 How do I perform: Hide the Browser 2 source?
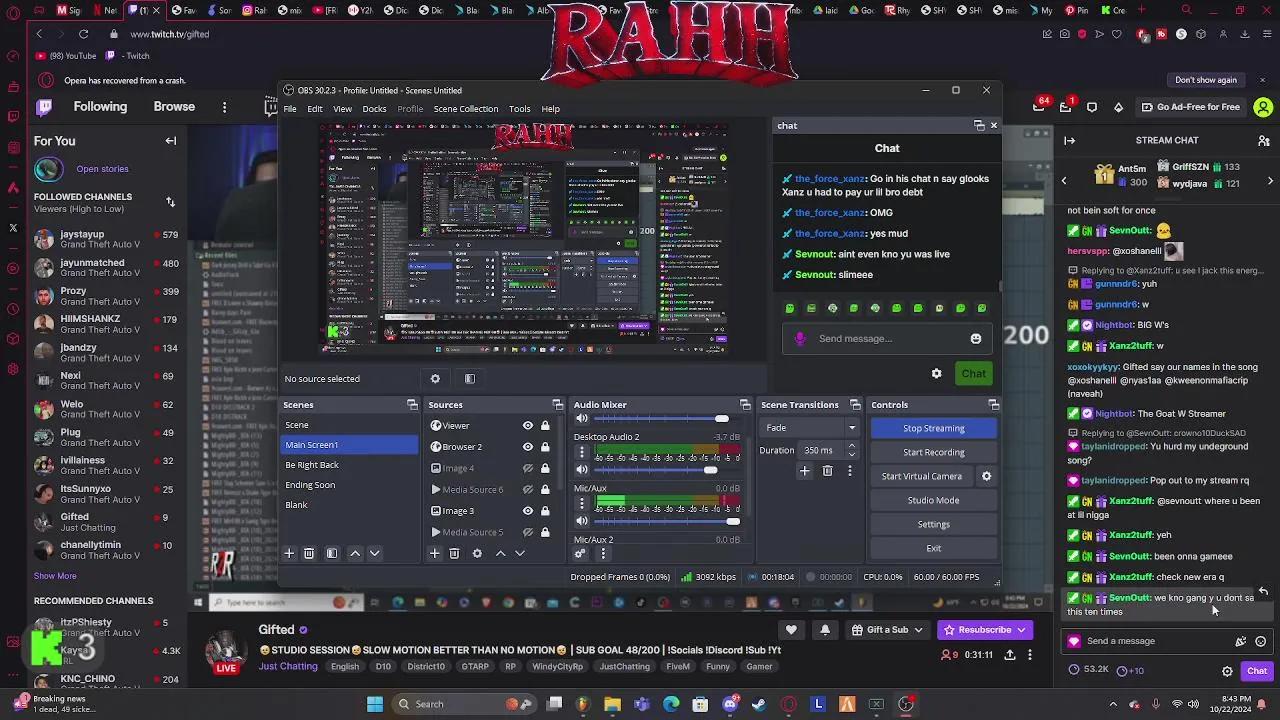coord(528,447)
